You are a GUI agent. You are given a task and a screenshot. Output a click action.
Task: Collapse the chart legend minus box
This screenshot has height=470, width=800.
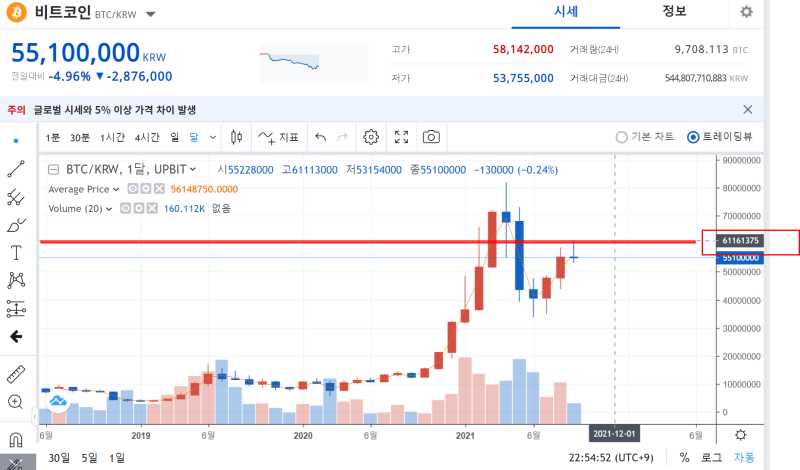pyautogui.click(x=53, y=169)
